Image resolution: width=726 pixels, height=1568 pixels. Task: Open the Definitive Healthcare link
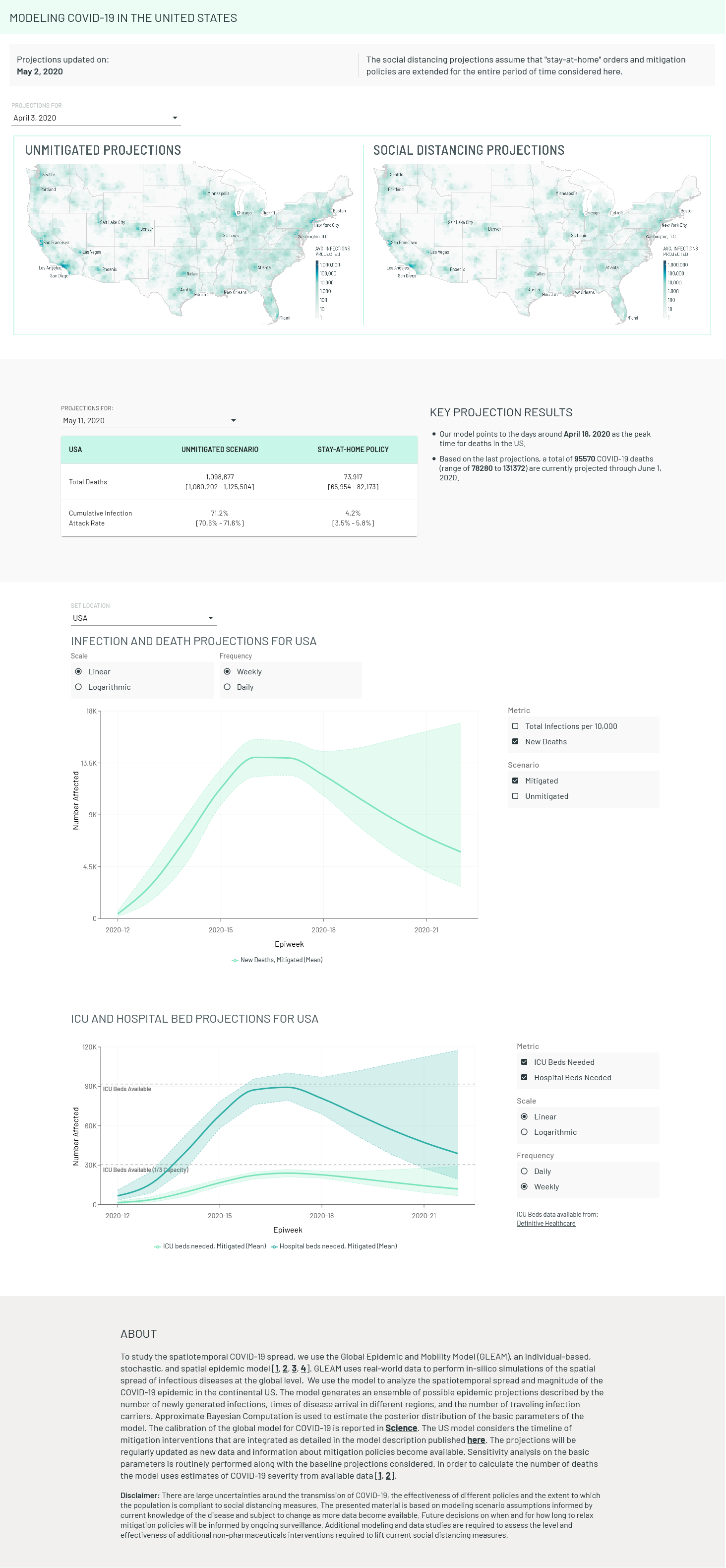tap(546, 1224)
